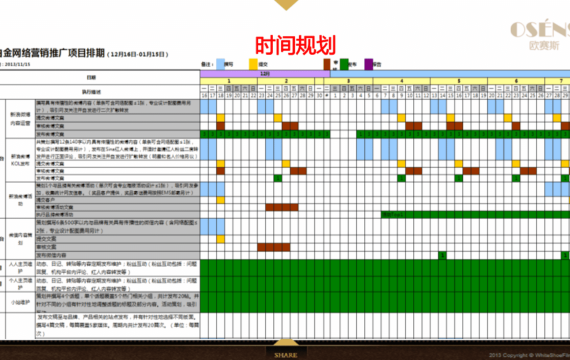This screenshot has height=360, width=570.
Task: Select the yellow week 2 header
Action: [x=286, y=81]
